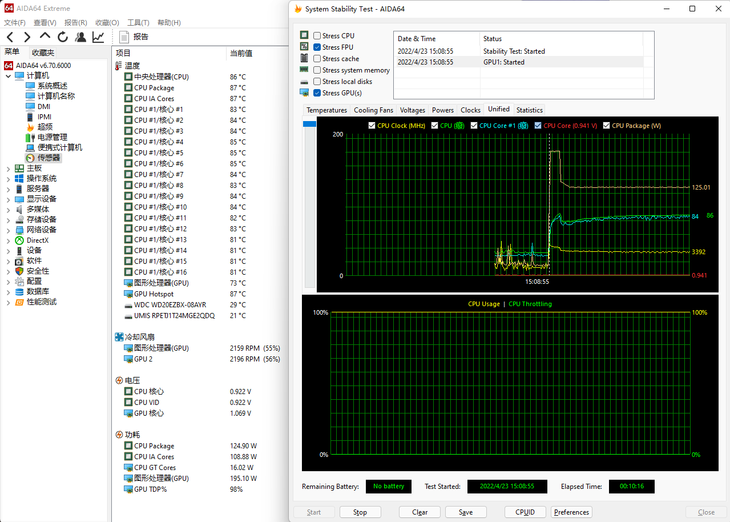Viewport: 730px width, 522px height.
Task: Collapse the 计算机 tree node
Action: click(8, 75)
